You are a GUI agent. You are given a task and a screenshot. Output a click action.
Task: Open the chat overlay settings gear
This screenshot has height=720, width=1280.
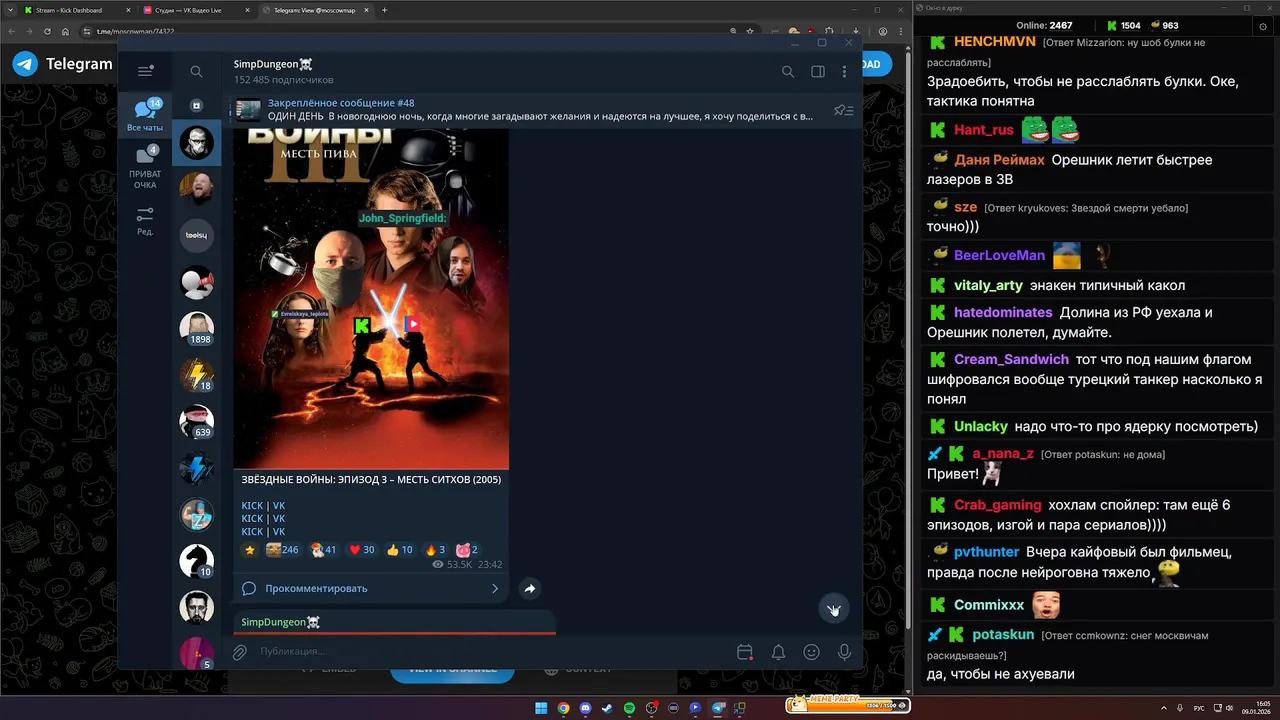1263,26
